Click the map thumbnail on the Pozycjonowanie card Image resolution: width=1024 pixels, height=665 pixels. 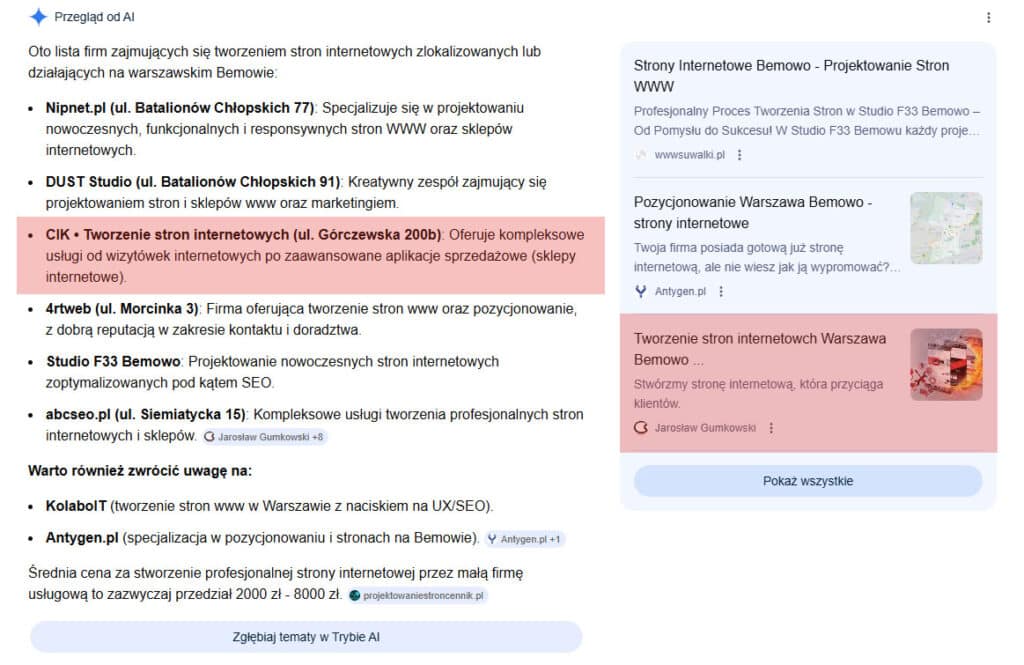pos(946,229)
